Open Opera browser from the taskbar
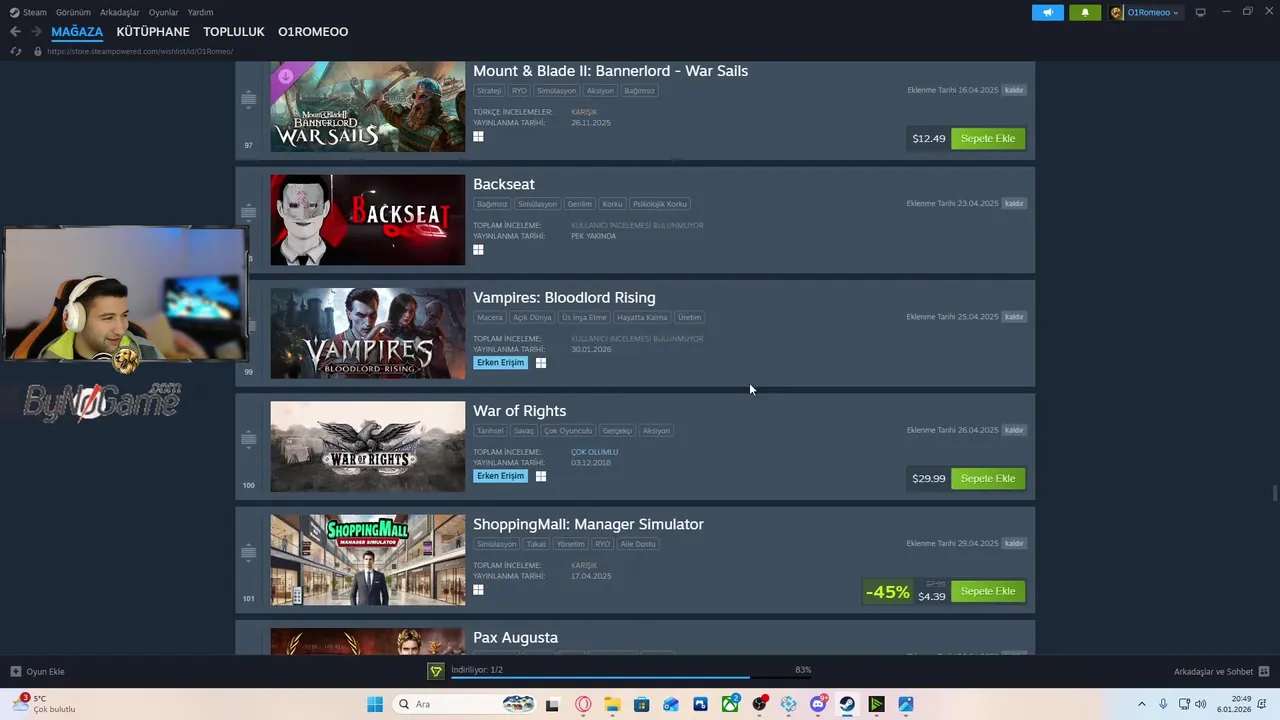The height and width of the screenshot is (720, 1280). pyautogui.click(x=583, y=704)
